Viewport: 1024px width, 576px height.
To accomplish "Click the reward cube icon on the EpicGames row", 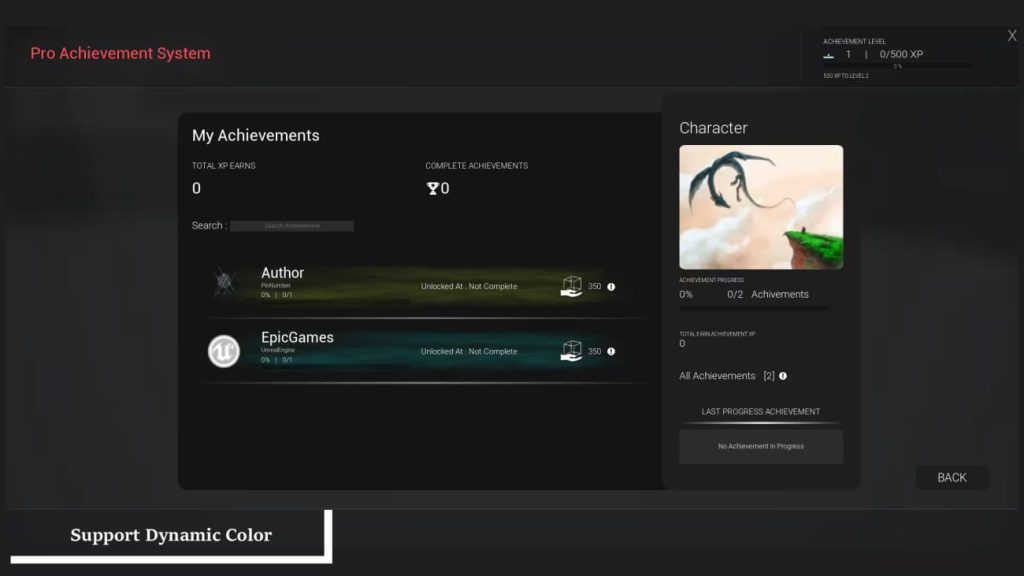I will [x=573, y=351].
